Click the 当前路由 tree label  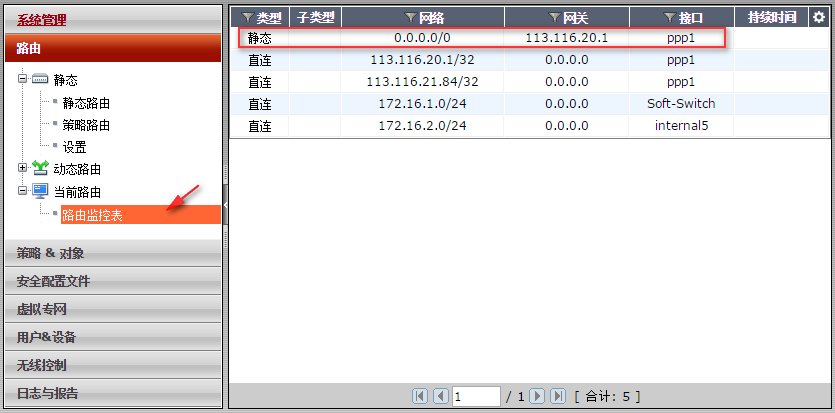click(x=77, y=192)
